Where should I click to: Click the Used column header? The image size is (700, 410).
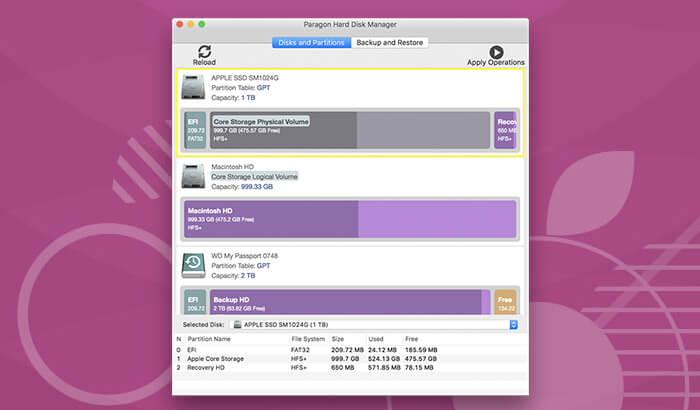tap(375, 339)
